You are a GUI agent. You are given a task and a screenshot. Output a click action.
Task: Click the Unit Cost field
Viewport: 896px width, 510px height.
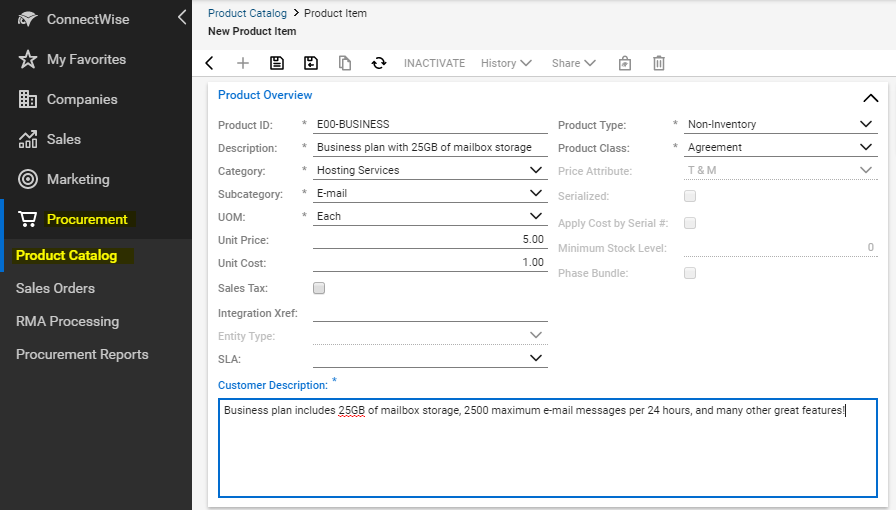coord(430,262)
